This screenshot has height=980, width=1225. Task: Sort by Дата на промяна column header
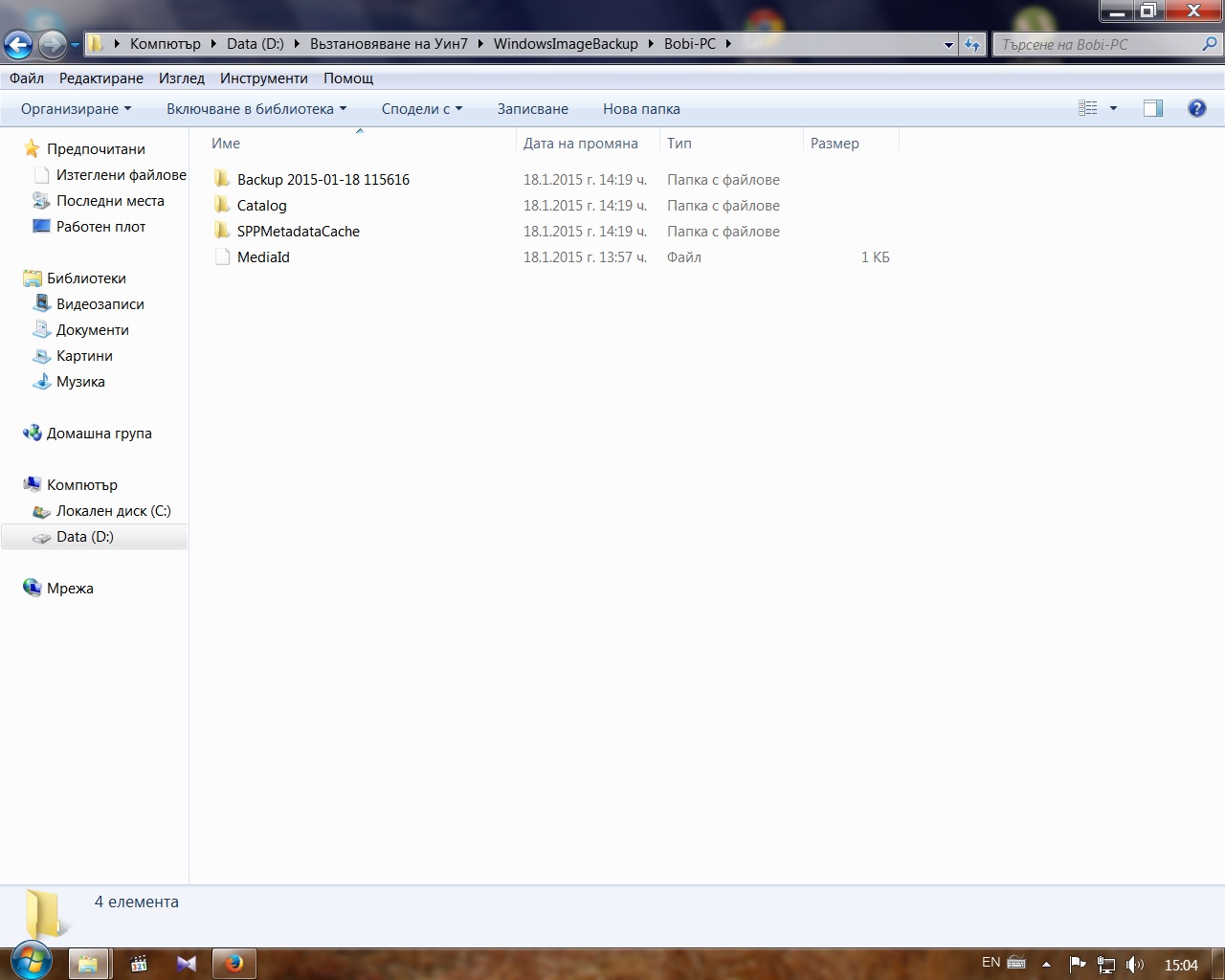click(580, 143)
